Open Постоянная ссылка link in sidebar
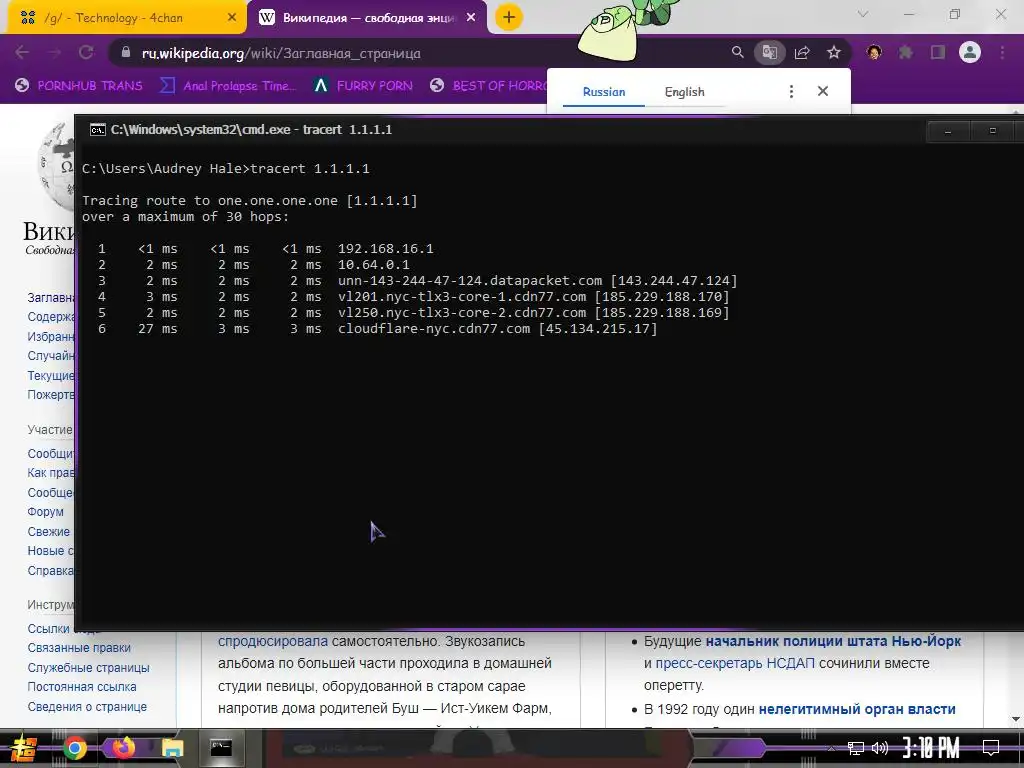Viewport: 1024px width, 768px height. [x=82, y=687]
